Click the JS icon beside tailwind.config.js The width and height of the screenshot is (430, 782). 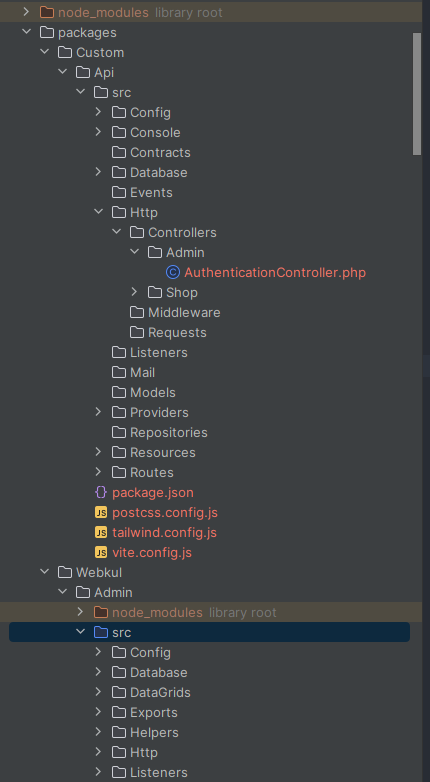tap(101, 532)
